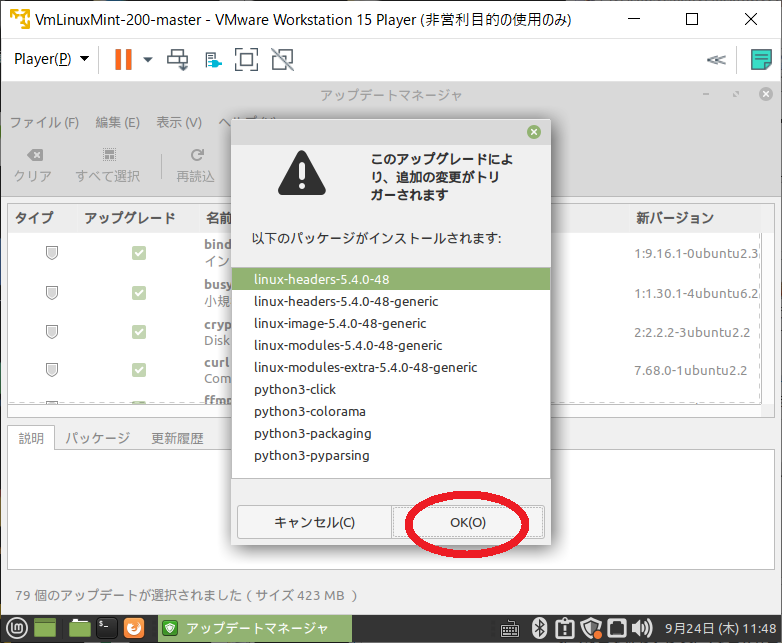This screenshot has height=643, width=782.
Task: Click shield type icon in busybox row
Action: pos(52,292)
